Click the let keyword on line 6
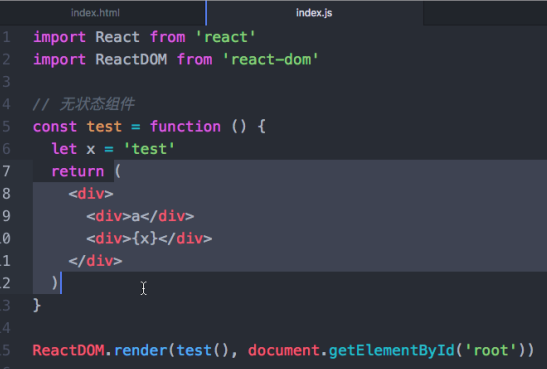 pyautogui.click(x=64, y=149)
